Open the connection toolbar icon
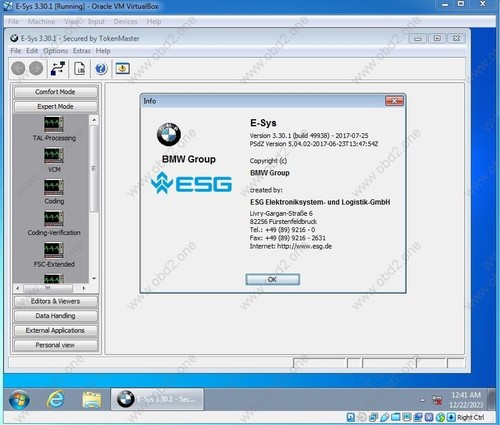The height and width of the screenshot is (425, 500). [x=58, y=68]
